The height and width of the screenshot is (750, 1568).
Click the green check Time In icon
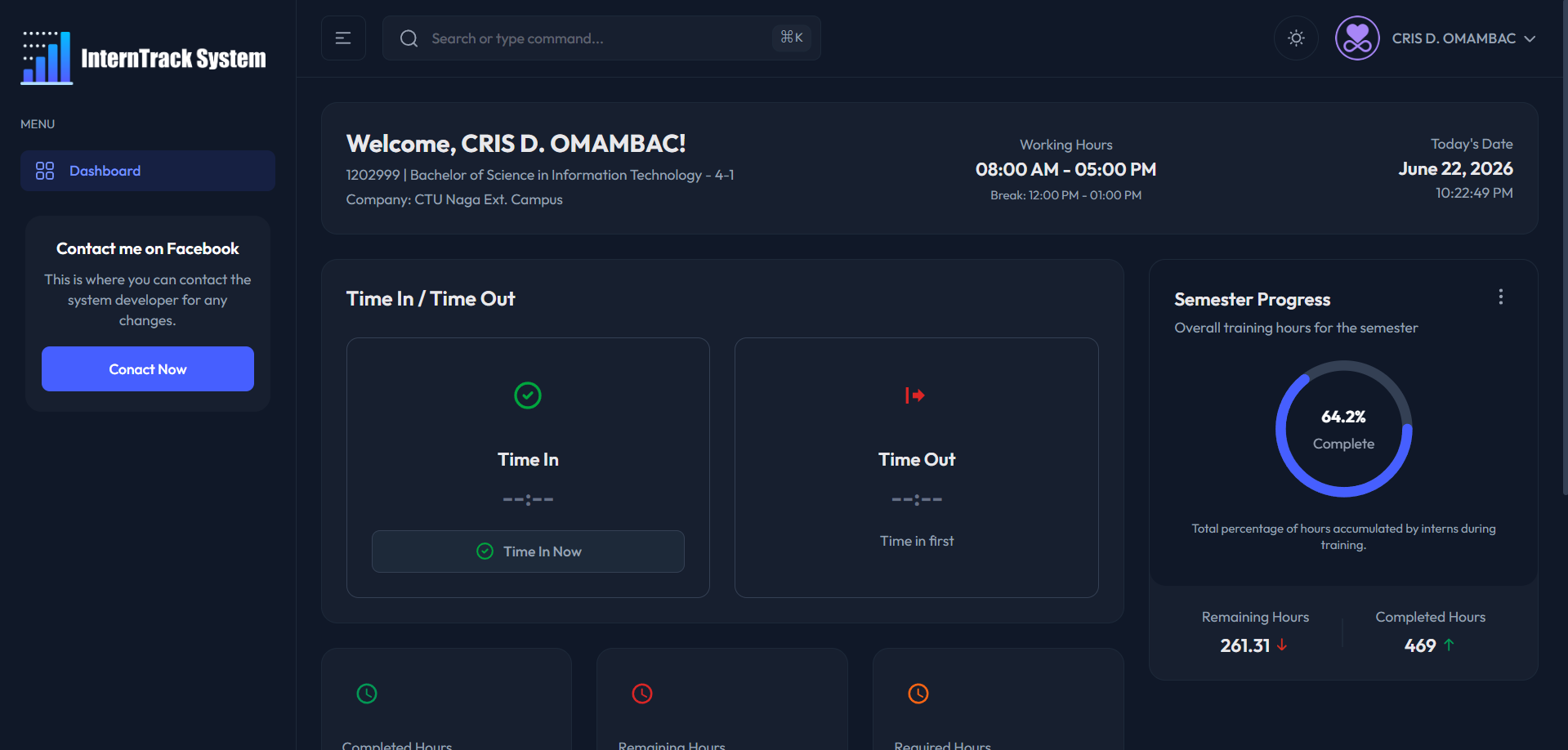click(x=528, y=395)
